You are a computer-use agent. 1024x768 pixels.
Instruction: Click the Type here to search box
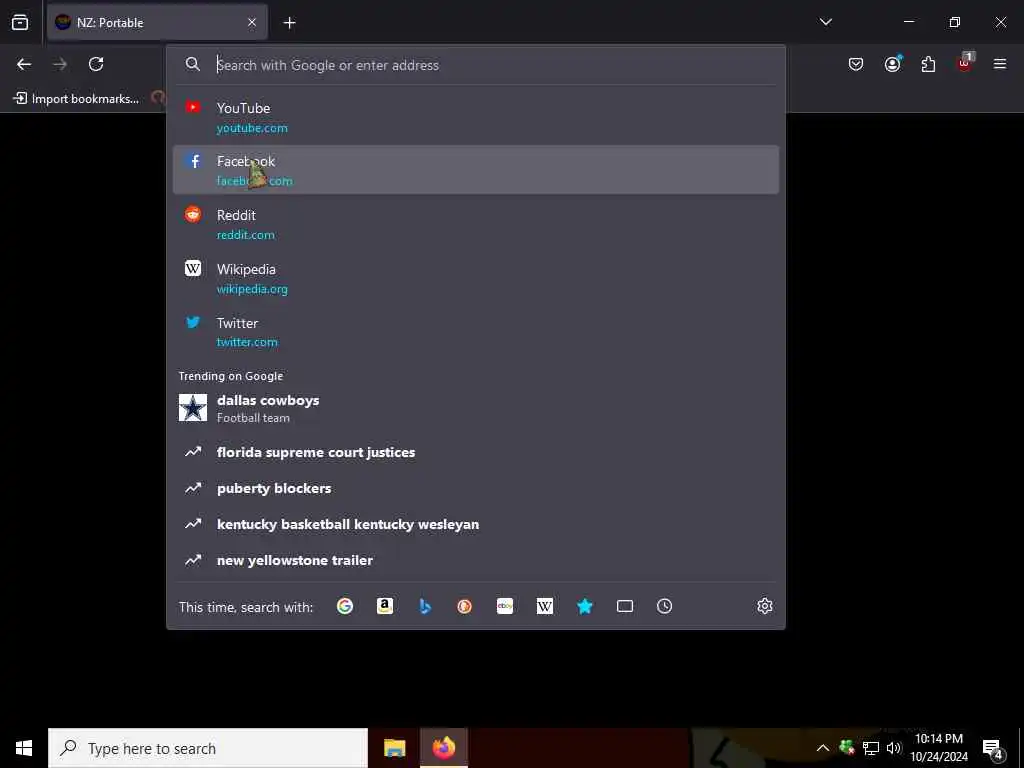click(x=208, y=748)
